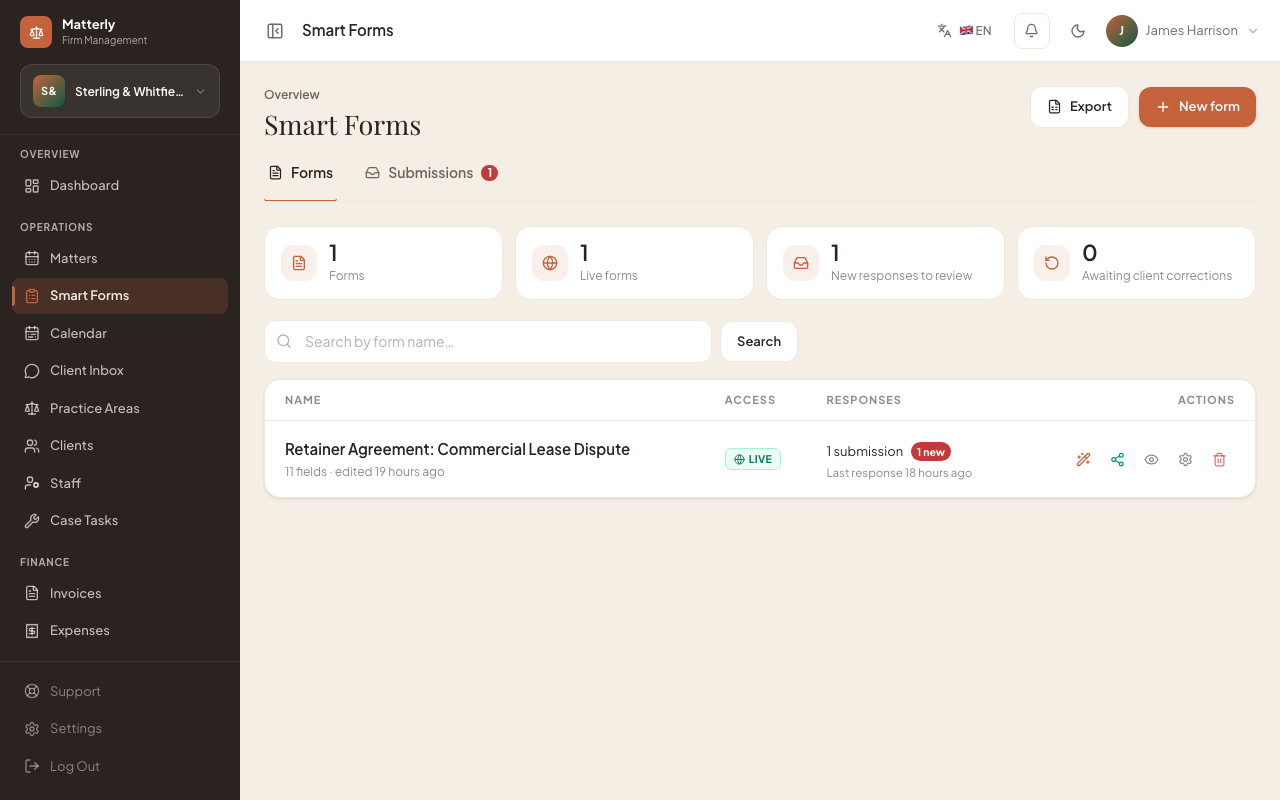This screenshot has height=800, width=1280.
Task: Click the Responses column header
Action: point(864,400)
